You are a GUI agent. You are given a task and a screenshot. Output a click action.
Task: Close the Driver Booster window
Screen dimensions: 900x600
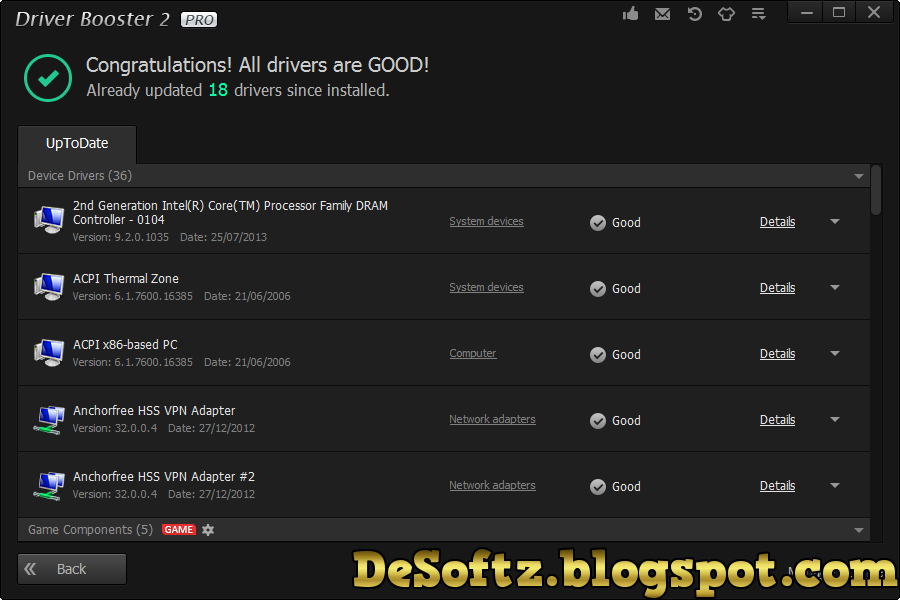pos(874,13)
